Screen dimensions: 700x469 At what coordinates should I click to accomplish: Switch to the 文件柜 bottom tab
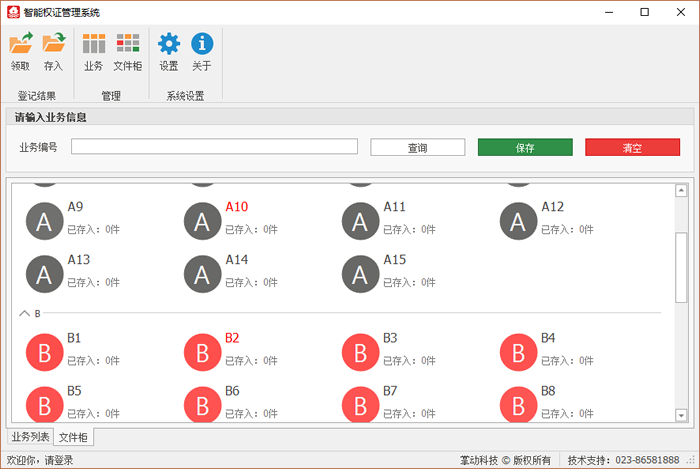(x=73, y=437)
